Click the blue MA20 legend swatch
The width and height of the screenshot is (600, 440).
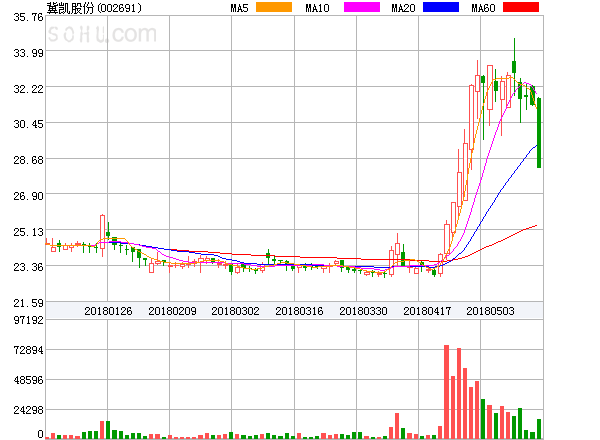tap(441, 7)
